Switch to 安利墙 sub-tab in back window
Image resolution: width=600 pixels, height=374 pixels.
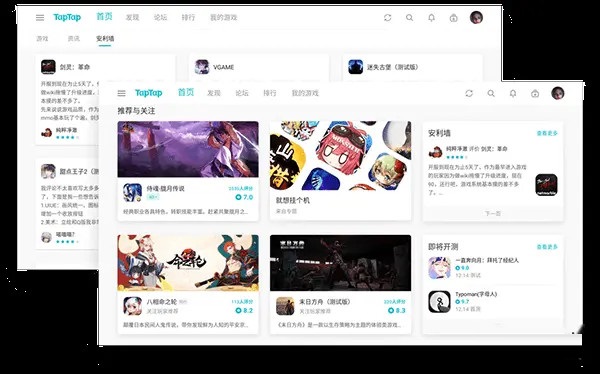click(x=105, y=39)
